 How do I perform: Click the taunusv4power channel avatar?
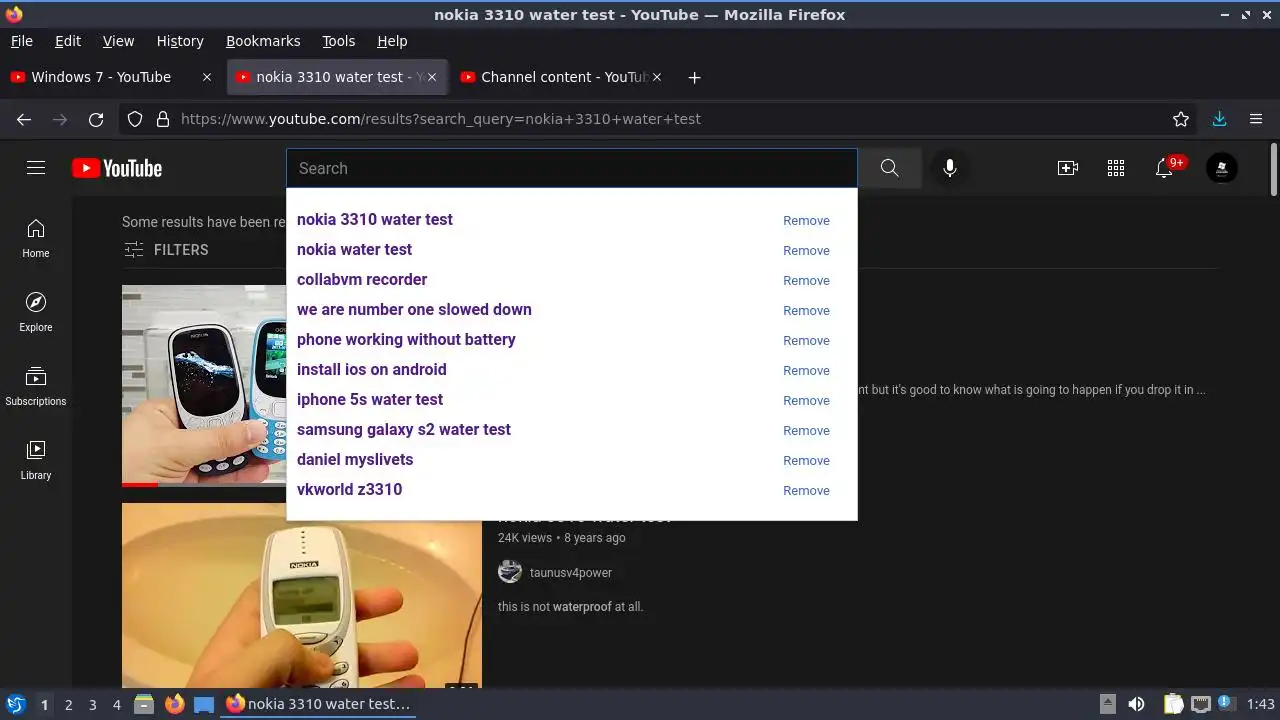point(510,572)
